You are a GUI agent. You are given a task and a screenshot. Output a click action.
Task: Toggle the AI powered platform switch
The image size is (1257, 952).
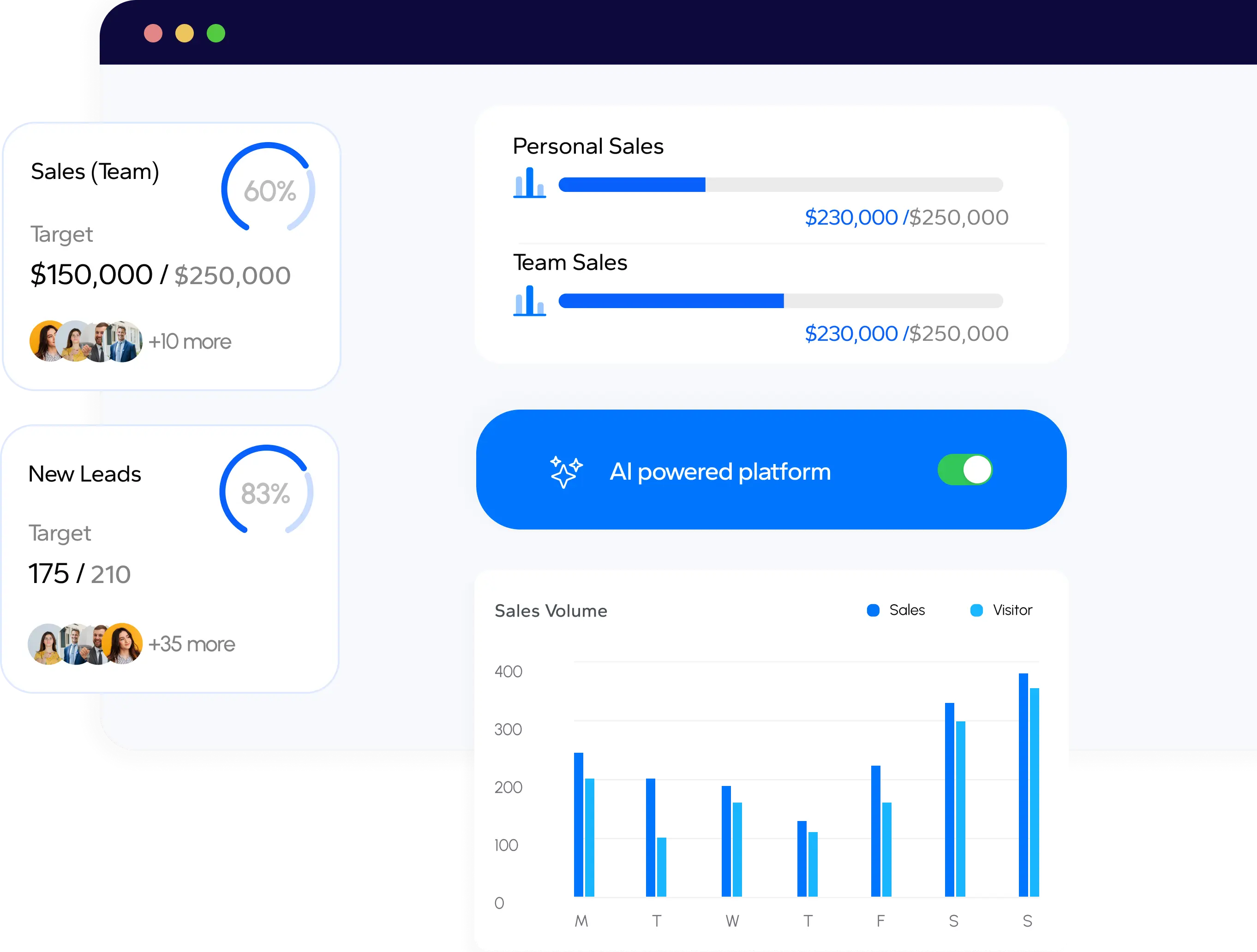click(x=964, y=470)
